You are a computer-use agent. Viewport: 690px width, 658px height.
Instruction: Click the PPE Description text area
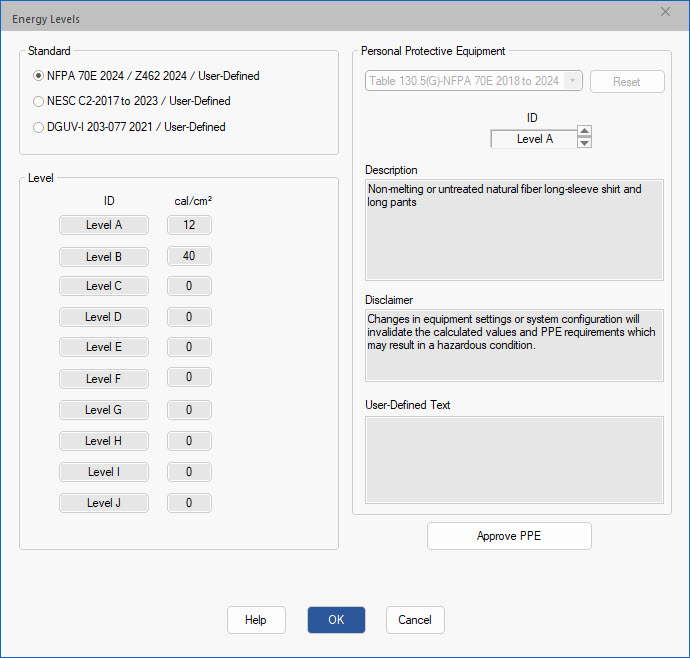(514, 229)
